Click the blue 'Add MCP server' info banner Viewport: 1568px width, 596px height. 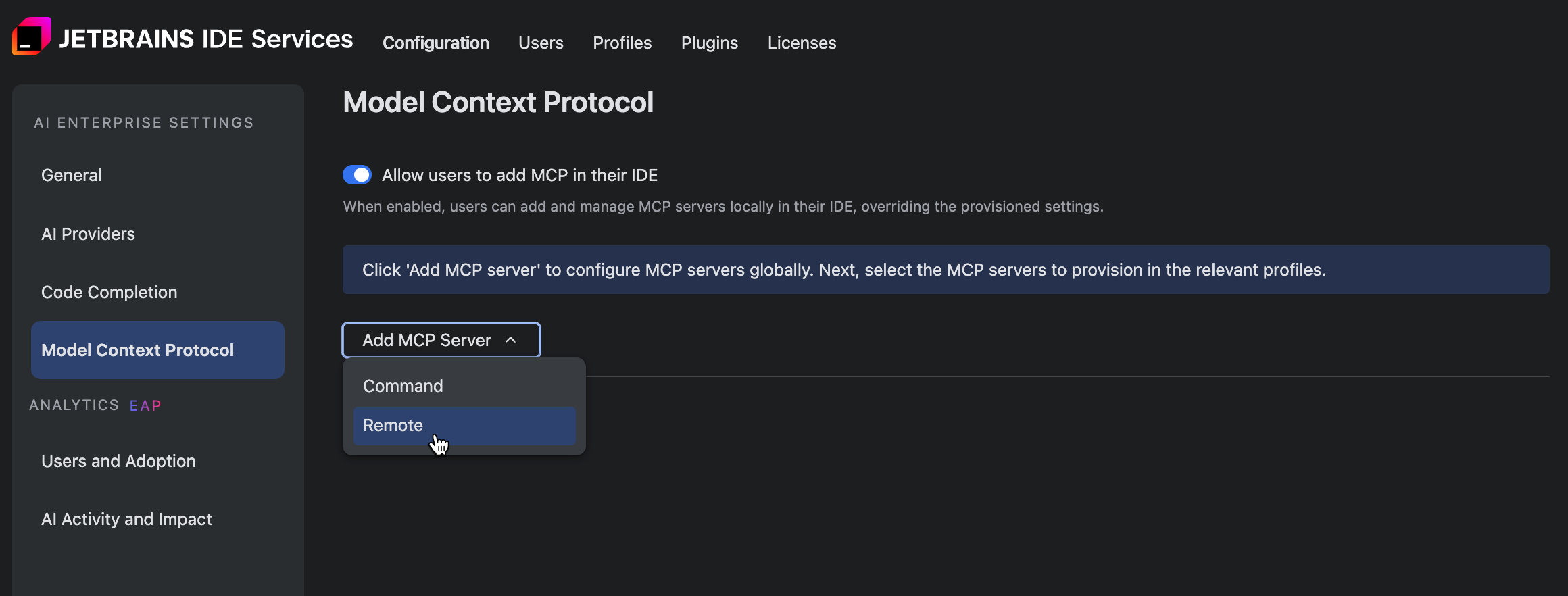[x=946, y=270]
